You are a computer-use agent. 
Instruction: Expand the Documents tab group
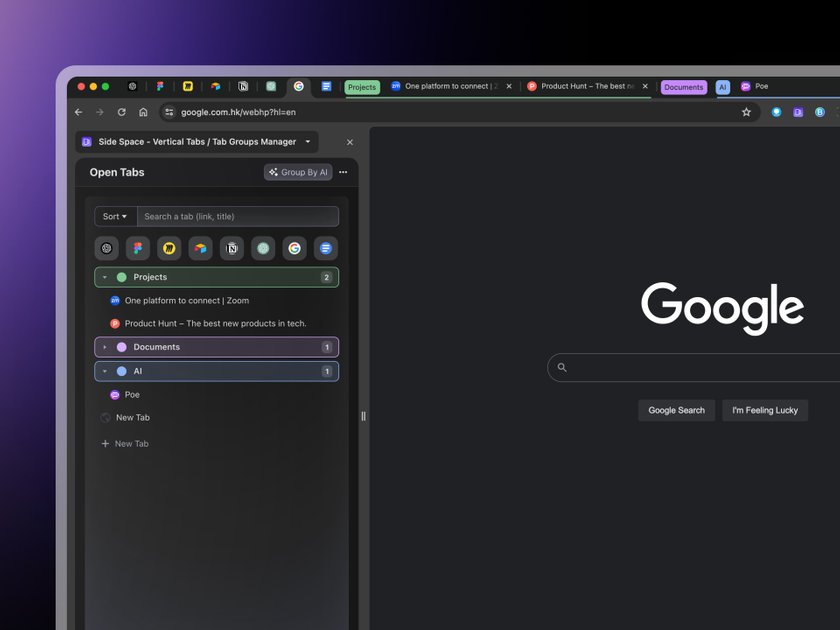click(x=104, y=347)
